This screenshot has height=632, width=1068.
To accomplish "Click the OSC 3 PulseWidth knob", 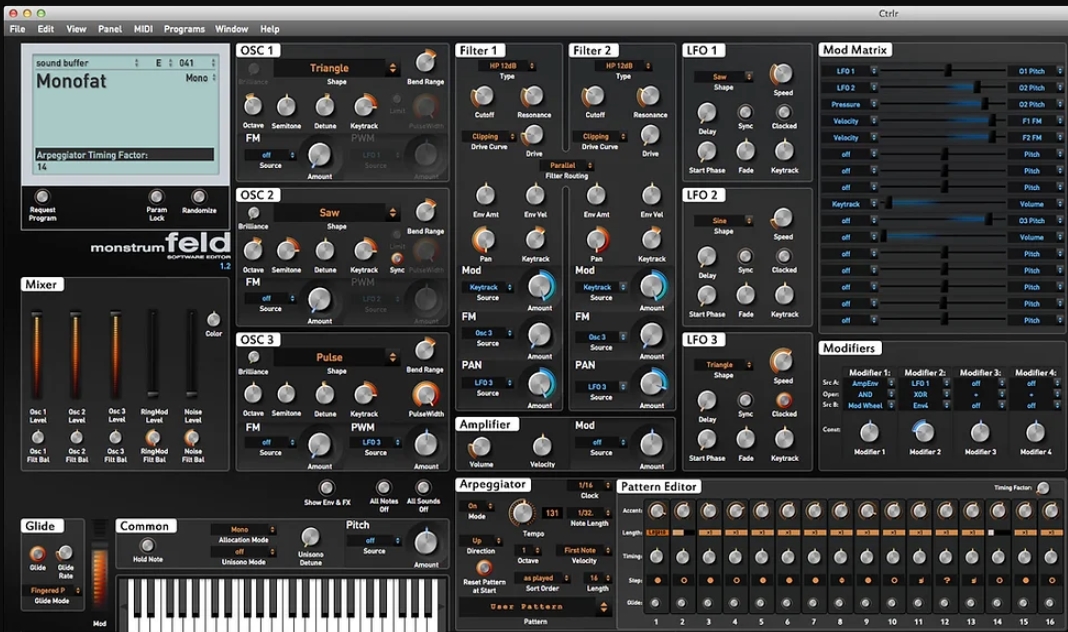I will [425, 394].
